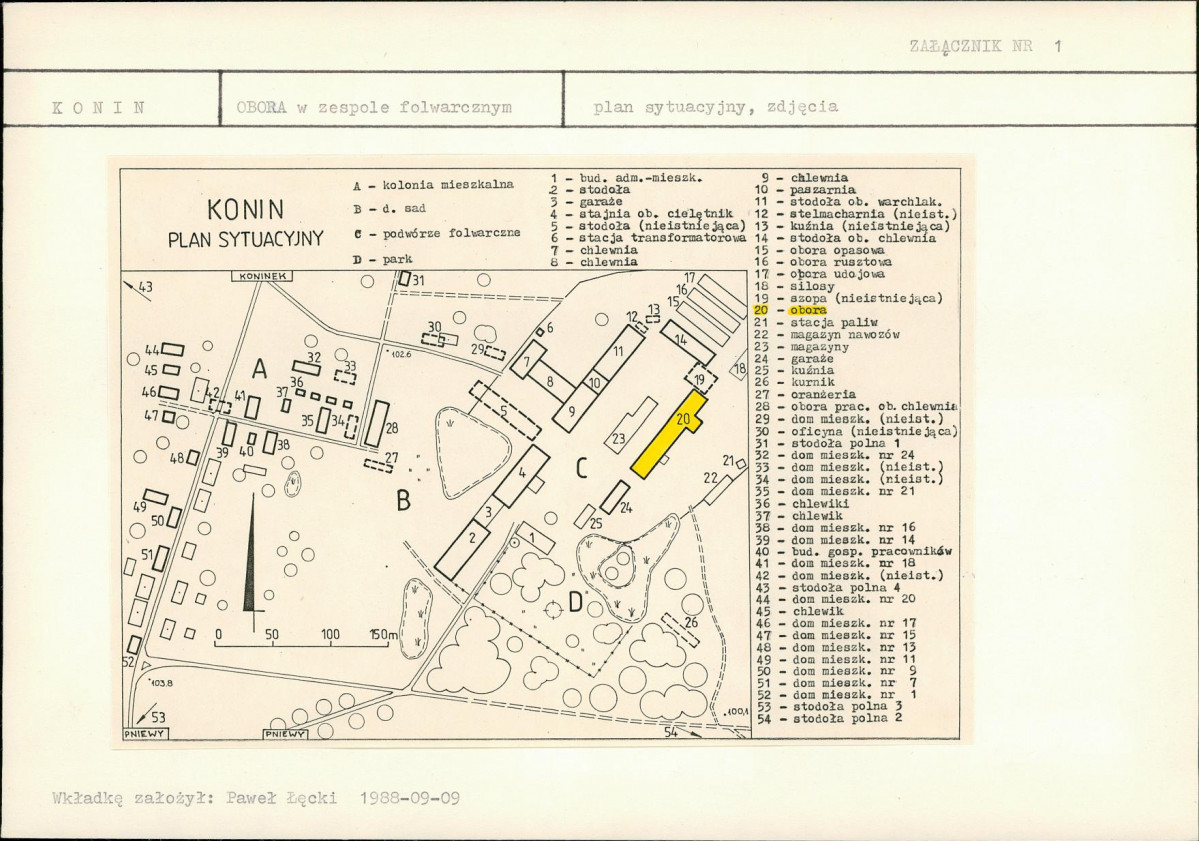This screenshot has width=1199, height=841.
Task: Click the KONIN header cell
Action: [98, 108]
